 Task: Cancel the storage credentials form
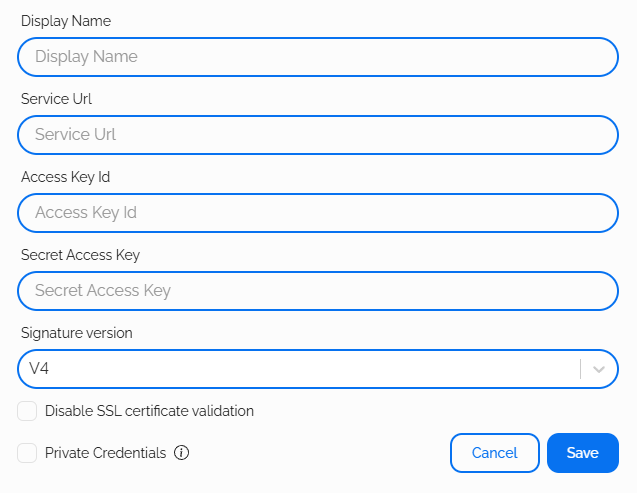(x=494, y=453)
